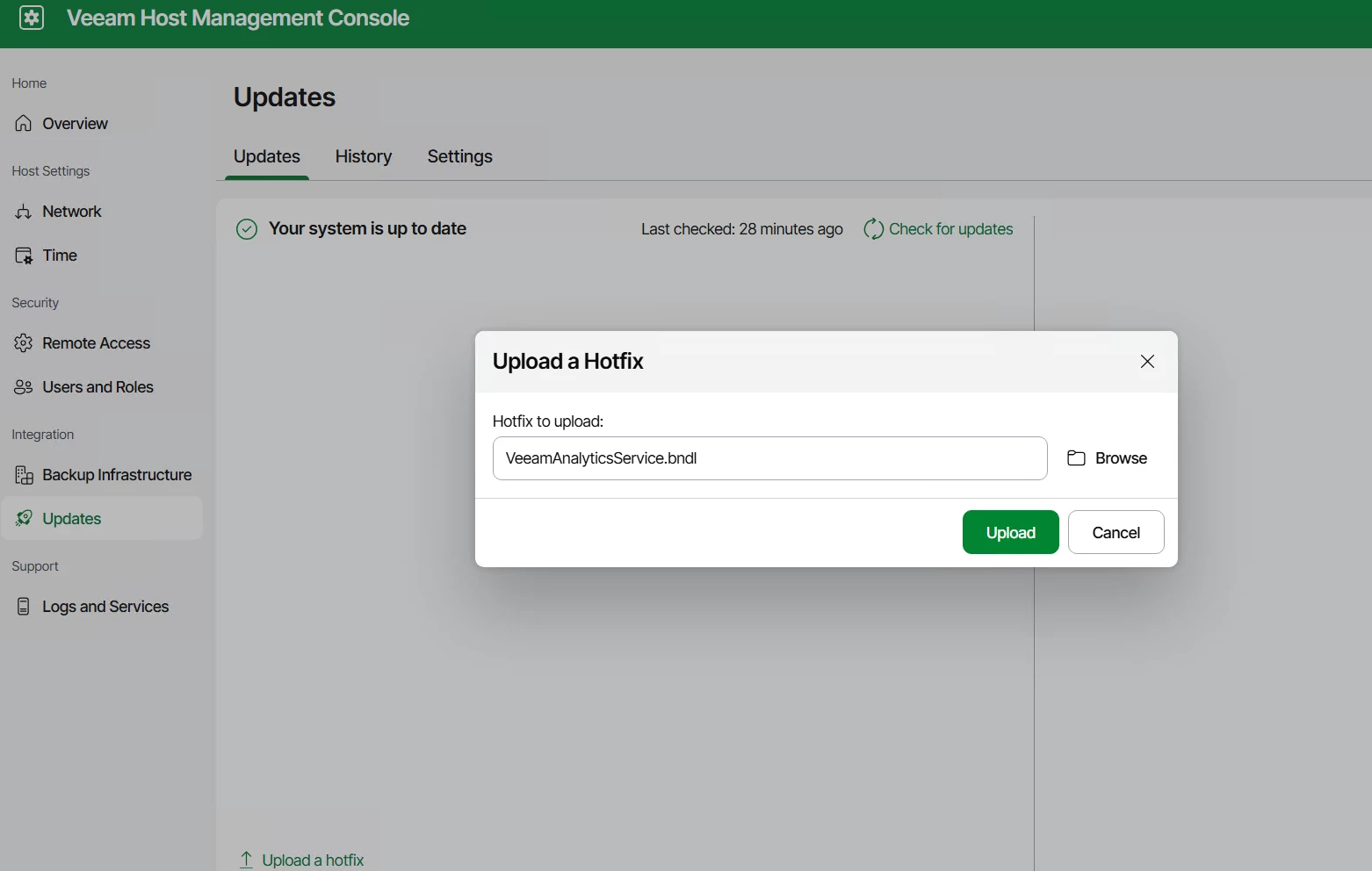Screen dimensions: 1372x871
Task: Click the Veeam Host Management Console title
Action: pyautogui.click(x=238, y=18)
